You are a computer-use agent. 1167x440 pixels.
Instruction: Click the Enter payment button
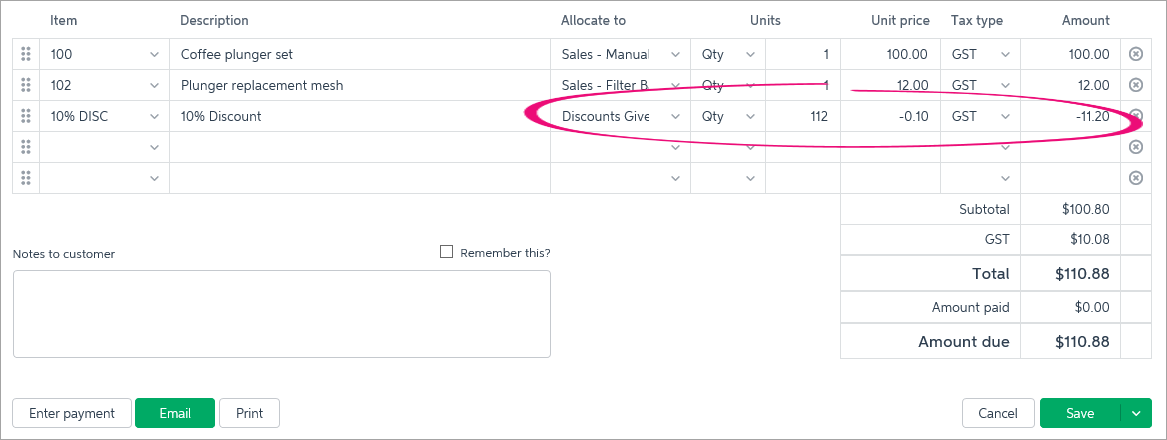point(72,413)
